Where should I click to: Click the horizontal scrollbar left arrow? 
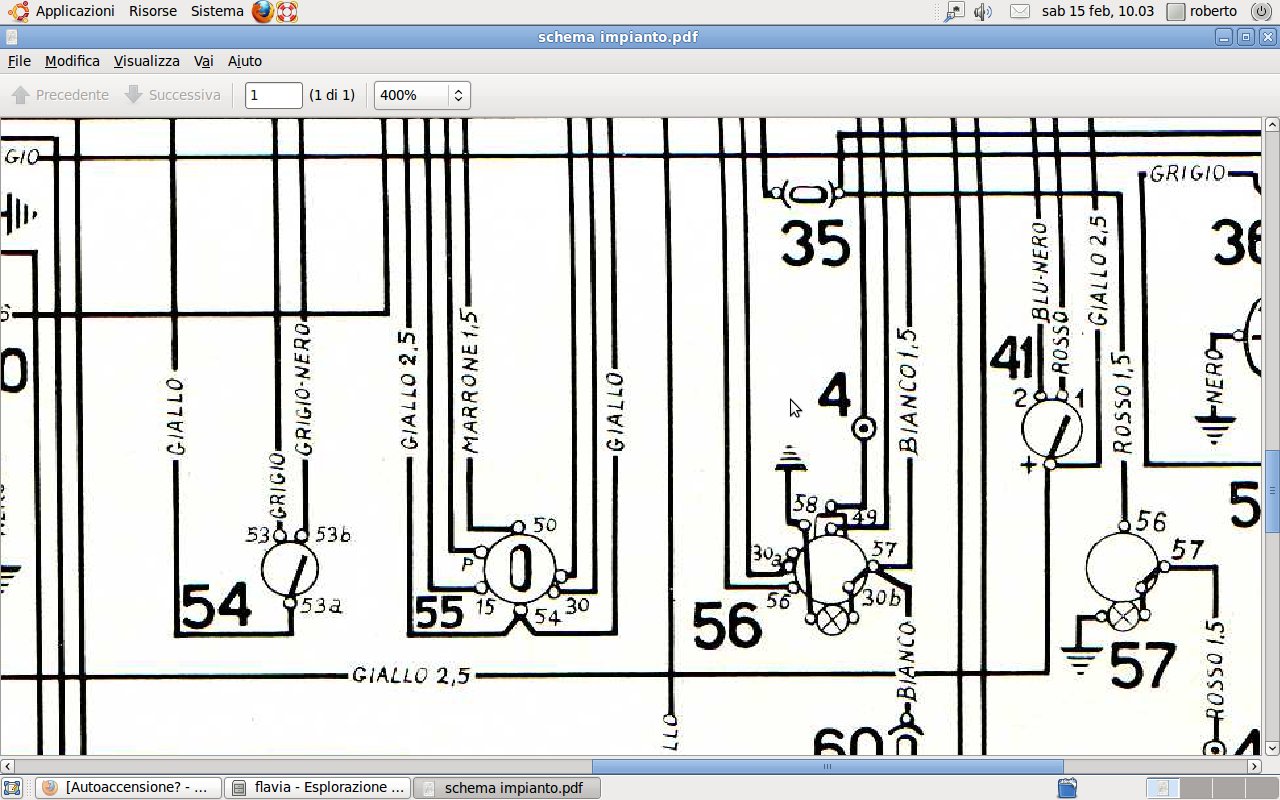click(7, 767)
